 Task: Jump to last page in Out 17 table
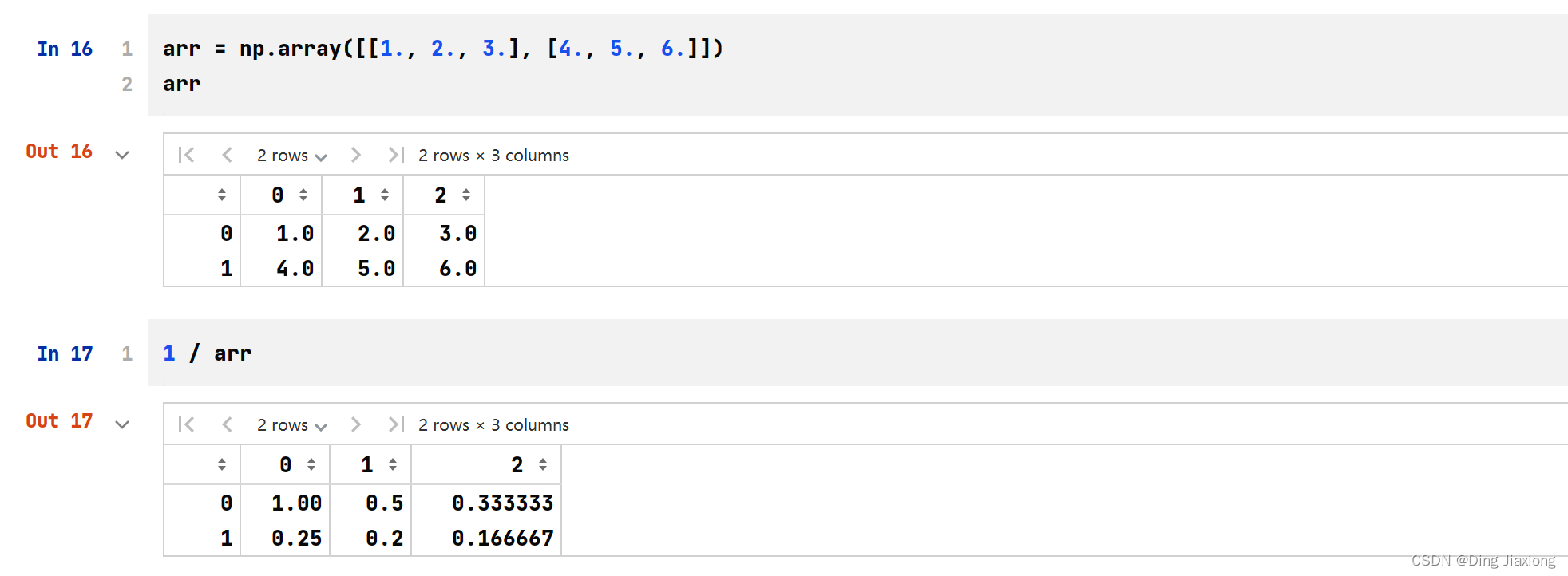pos(396,424)
